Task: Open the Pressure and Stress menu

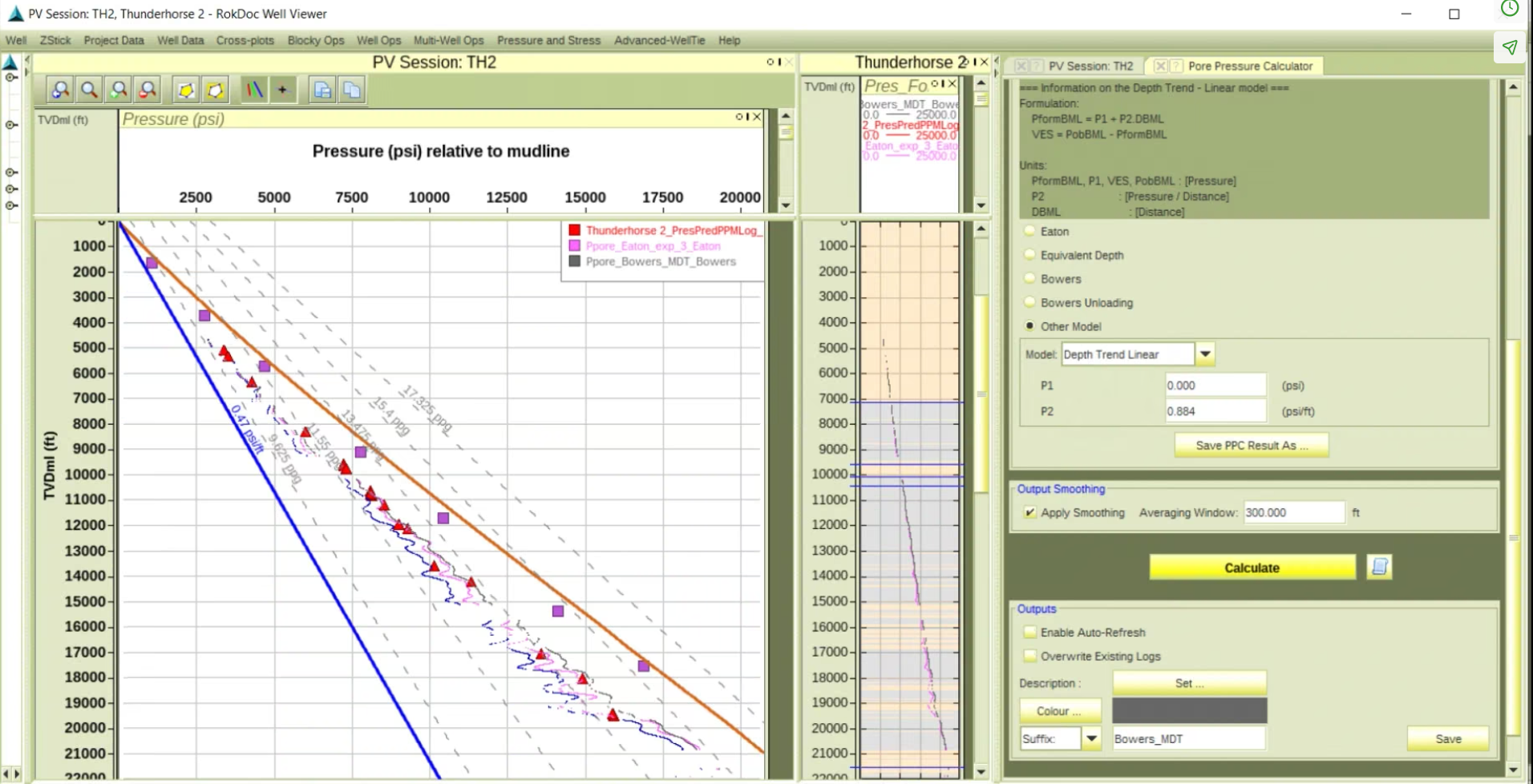Action: point(548,40)
